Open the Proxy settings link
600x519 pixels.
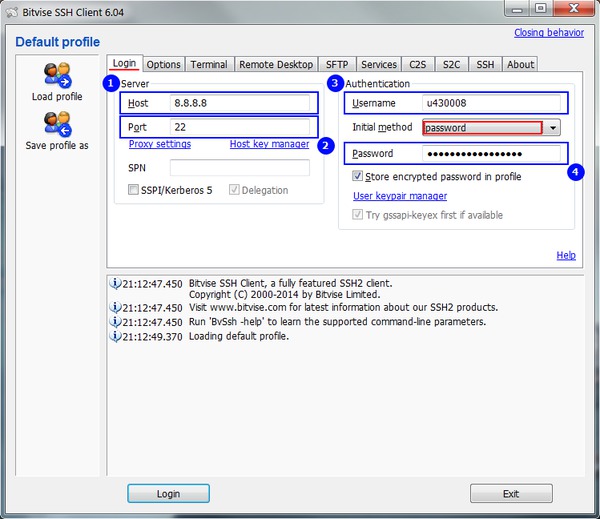pyautogui.click(x=160, y=145)
